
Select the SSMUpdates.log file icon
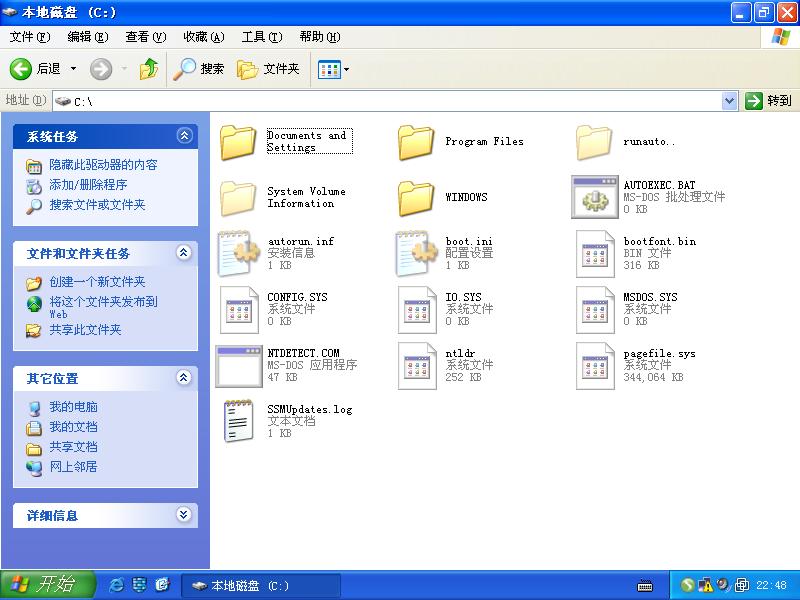pyautogui.click(x=239, y=421)
